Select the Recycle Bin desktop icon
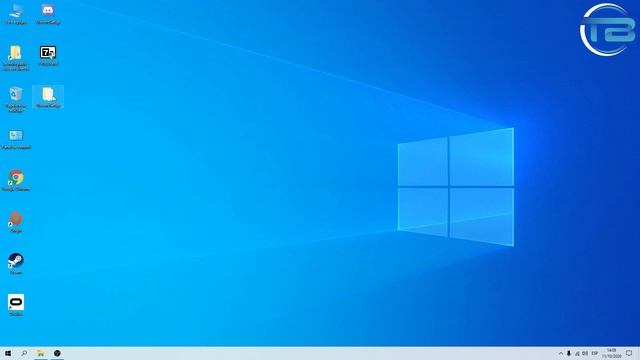The image size is (640, 360). pyautogui.click(x=16, y=99)
